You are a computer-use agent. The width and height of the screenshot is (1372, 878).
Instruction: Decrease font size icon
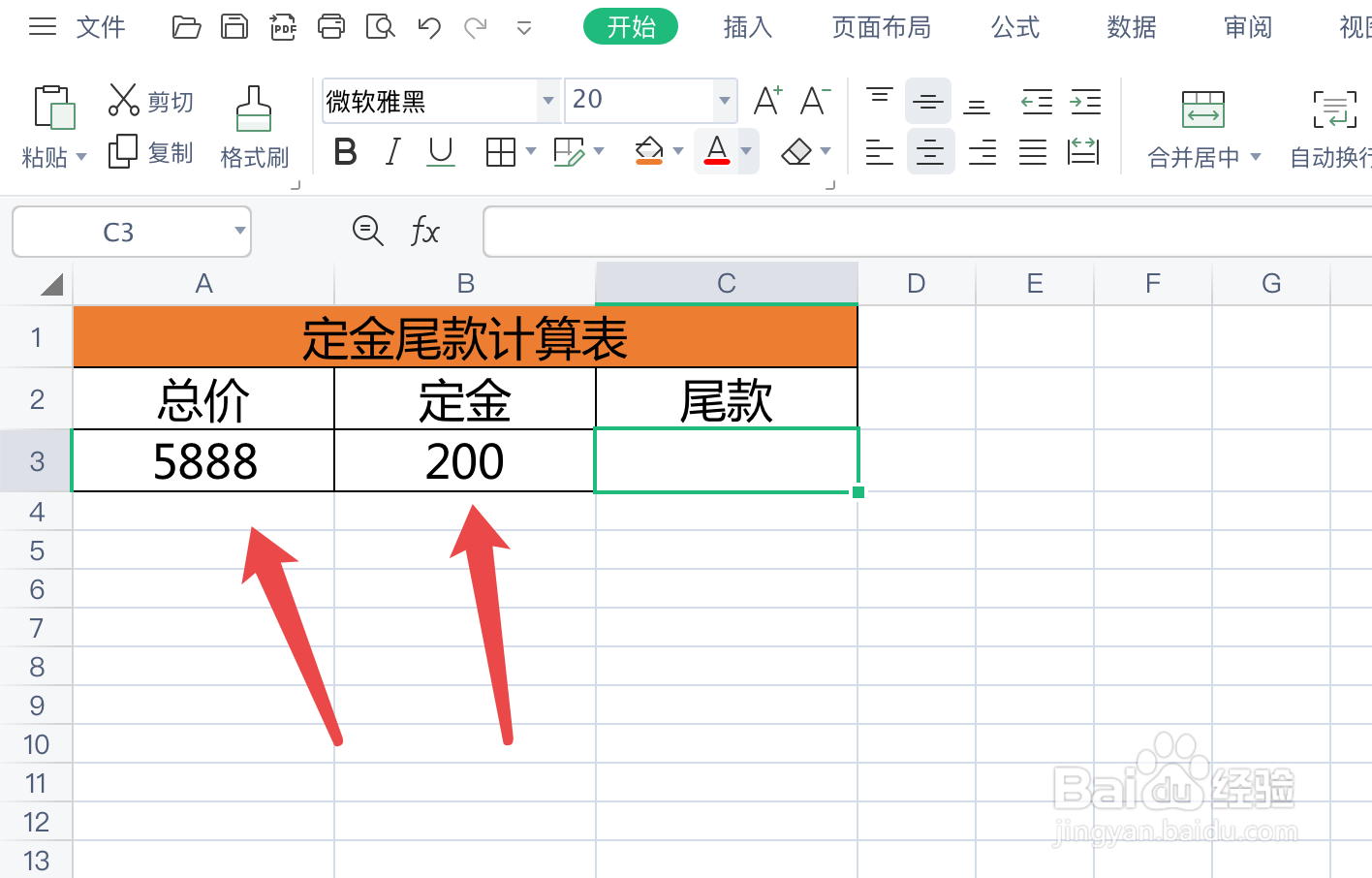pyautogui.click(x=815, y=100)
